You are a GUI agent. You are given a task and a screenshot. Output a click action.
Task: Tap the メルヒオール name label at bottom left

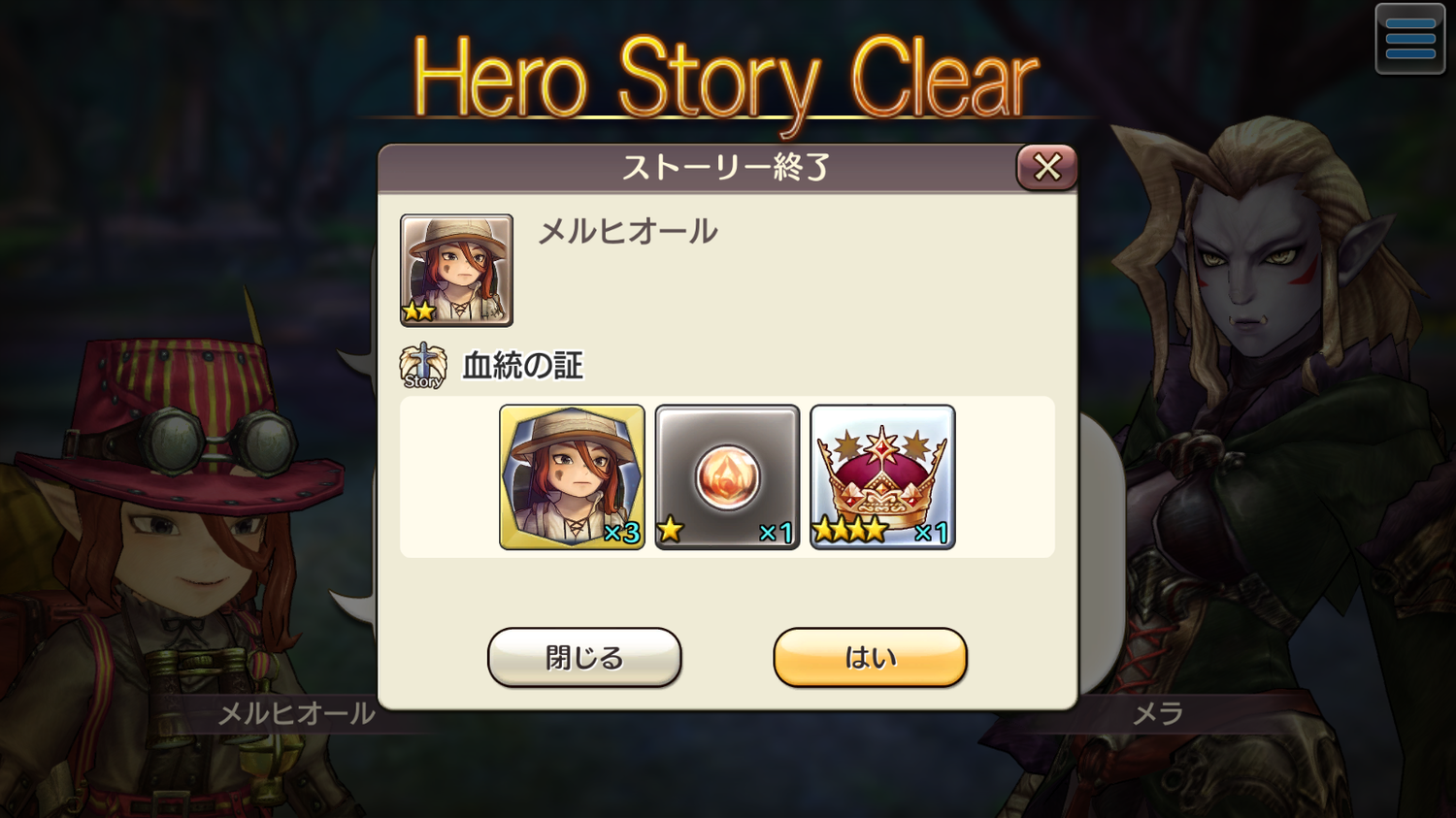tap(296, 714)
